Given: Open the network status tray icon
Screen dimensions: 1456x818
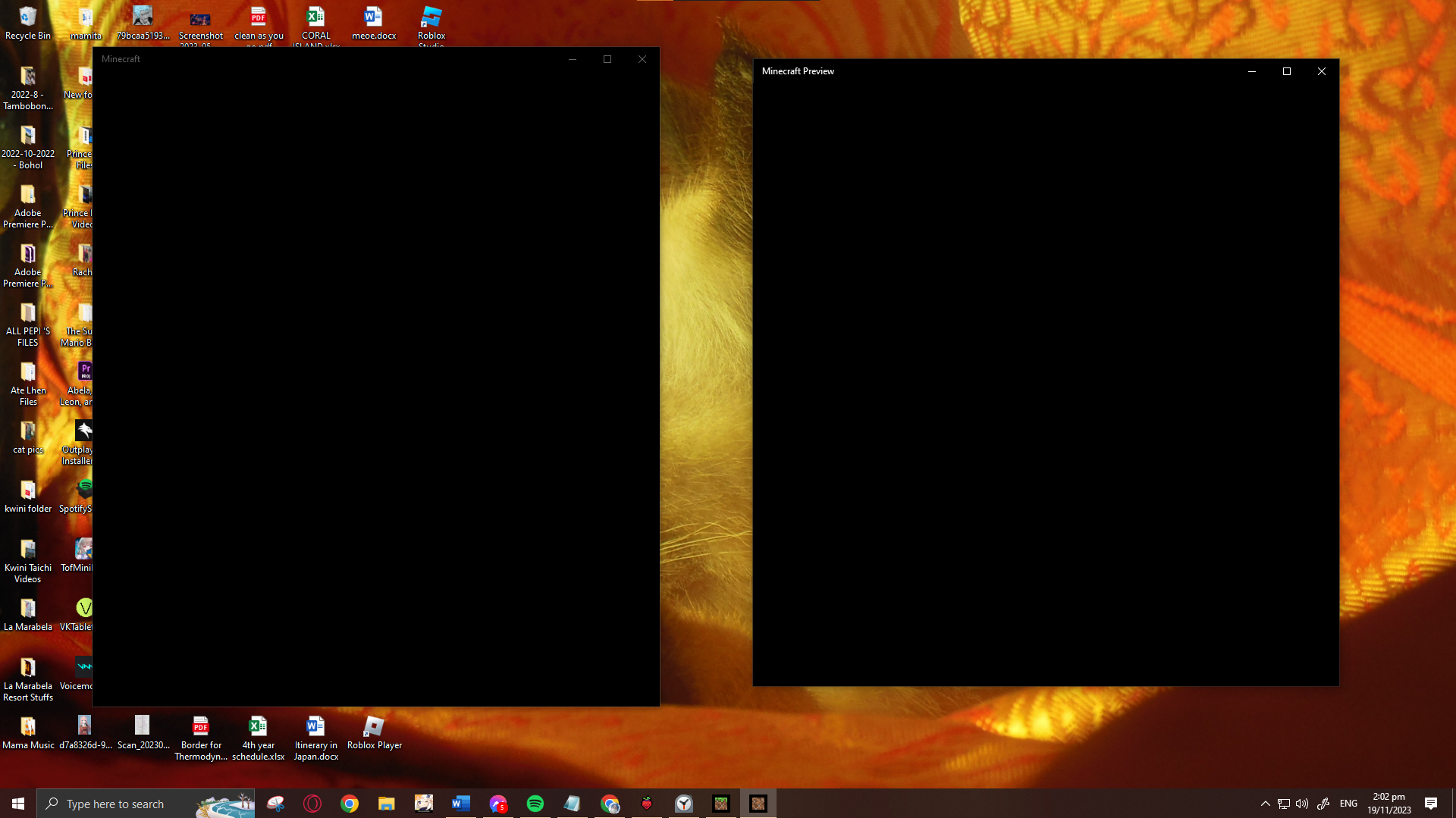Looking at the screenshot, I should [1284, 804].
